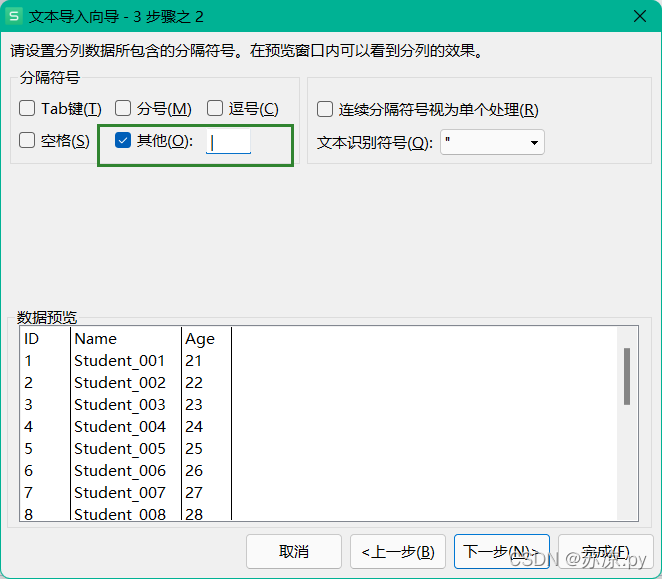Toggle 连续分隔符号视为单个处理(R) checkbox
Viewport: 662px width, 579px height.
[325, 109]
